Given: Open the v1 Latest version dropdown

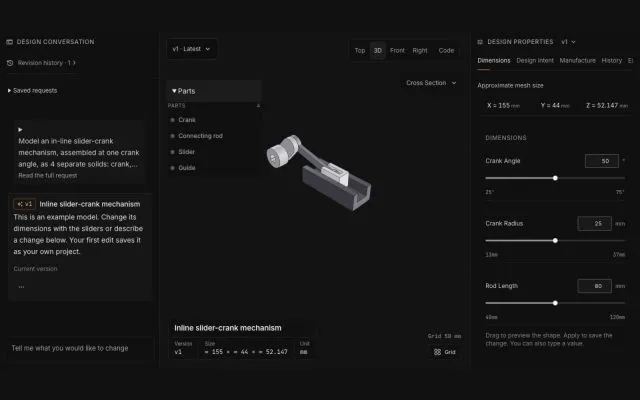Looking at the screenshot, I should pyautogui.click(x=191, y=49).
